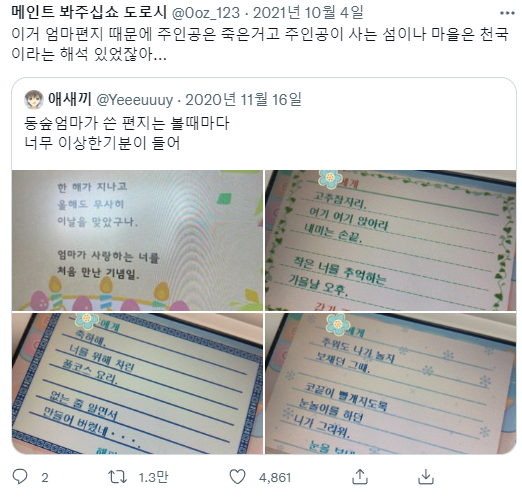522x497 pixels.
Task: Open the 애새끼 display name
Action: (70, 99)
